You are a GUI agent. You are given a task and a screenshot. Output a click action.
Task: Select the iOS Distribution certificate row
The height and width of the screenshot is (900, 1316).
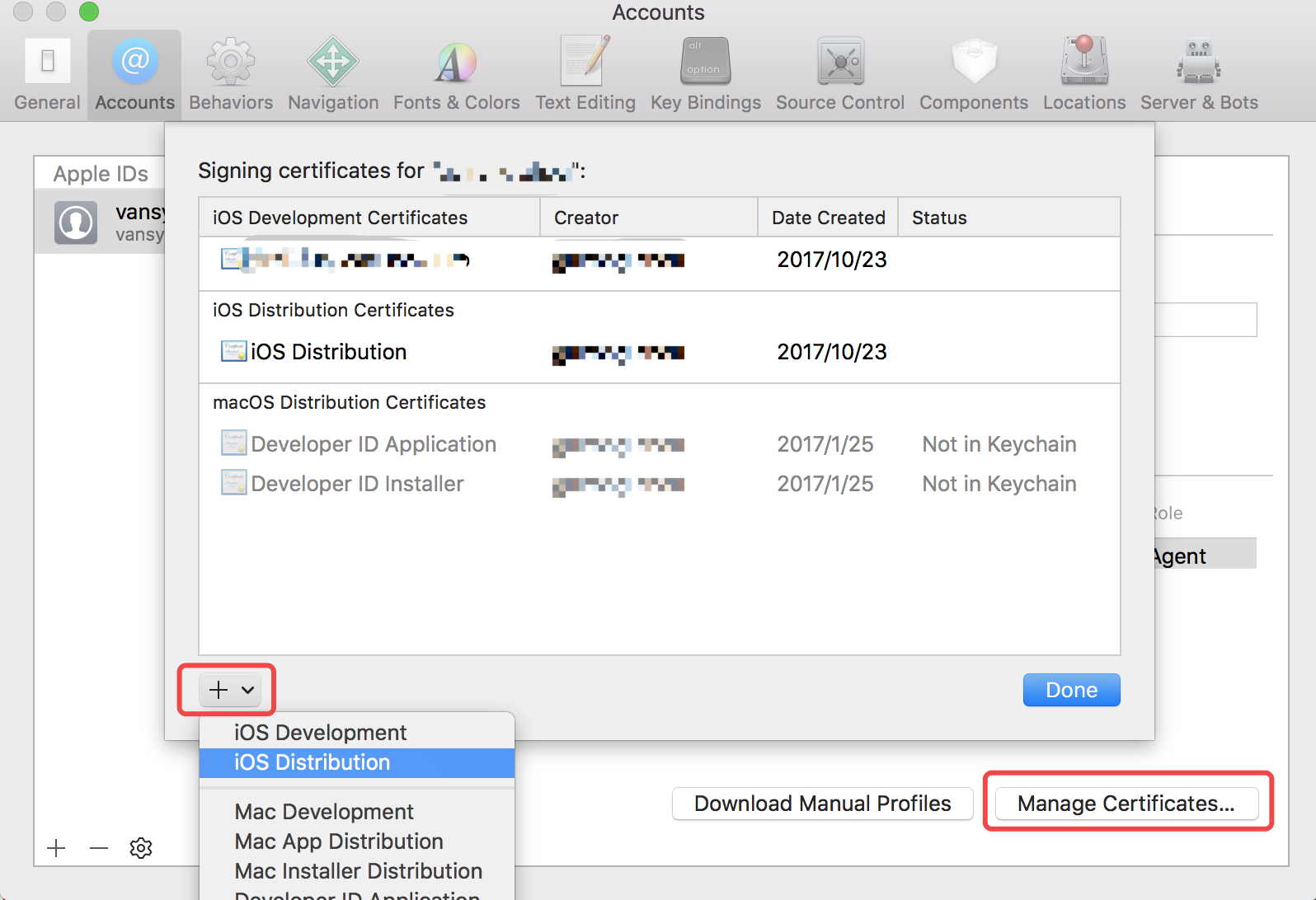[660, 352]
